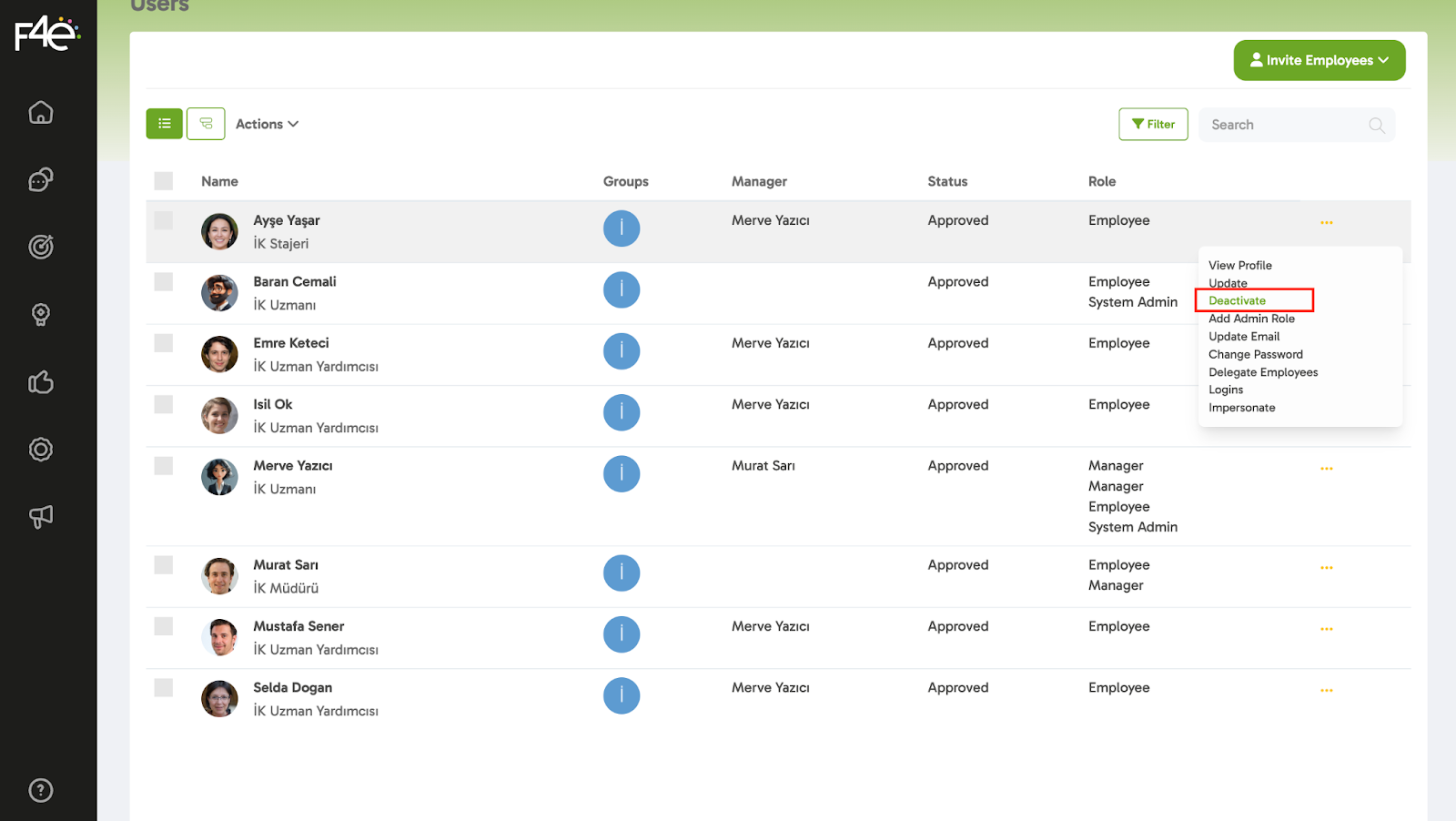Open the help question mark icon

(x=41, y=790)
